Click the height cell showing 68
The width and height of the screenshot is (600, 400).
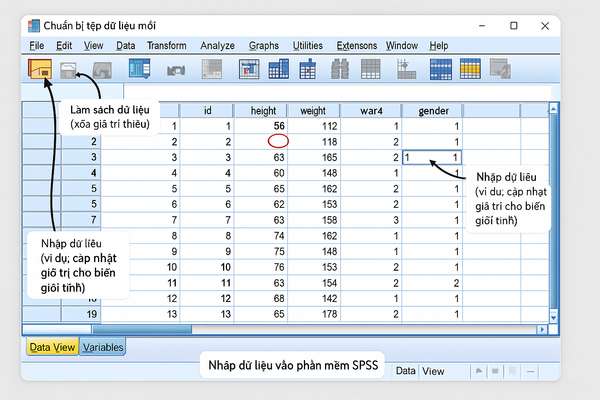click(261, 299)
